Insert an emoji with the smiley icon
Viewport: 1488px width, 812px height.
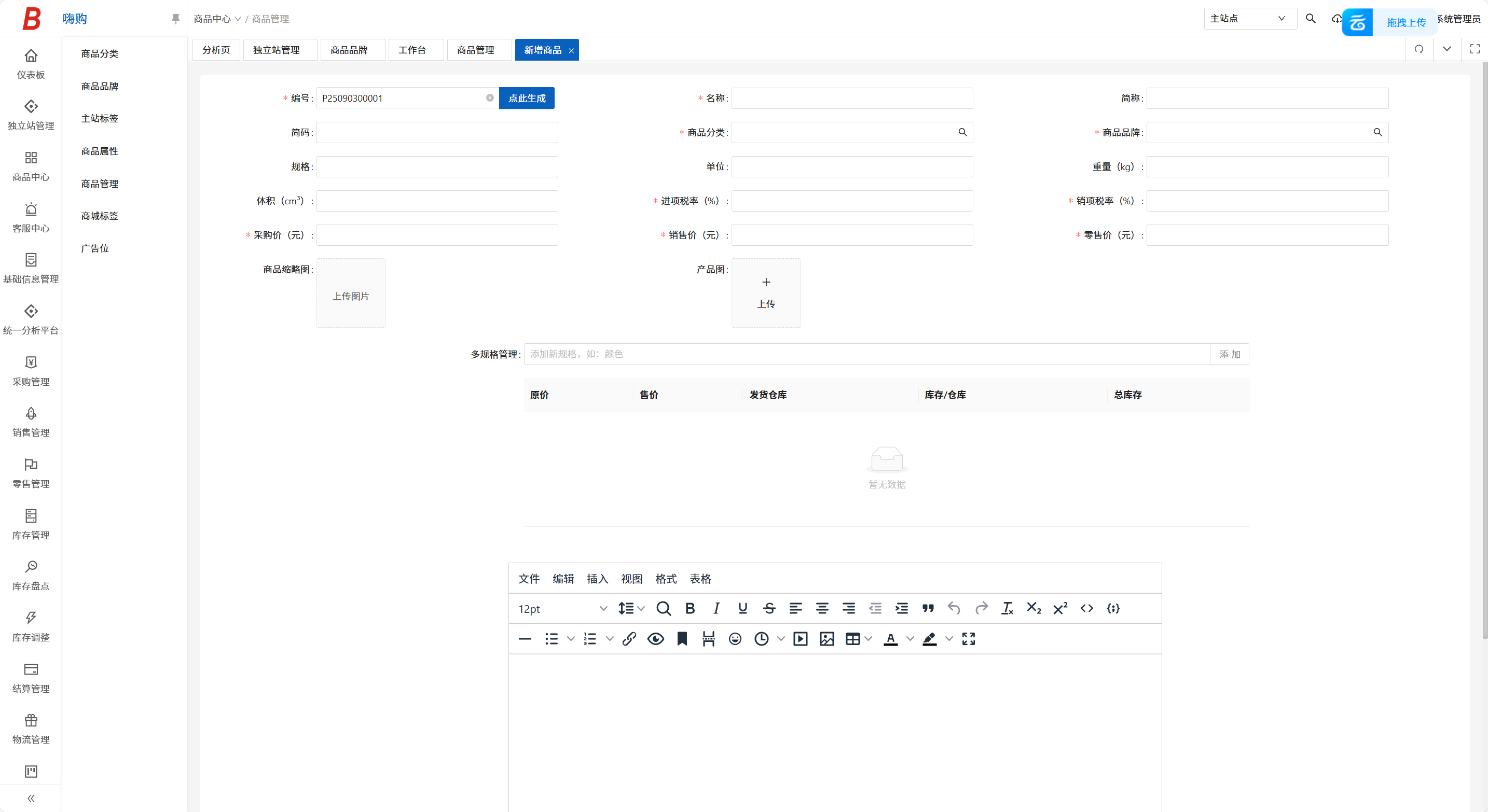[735, 639]
